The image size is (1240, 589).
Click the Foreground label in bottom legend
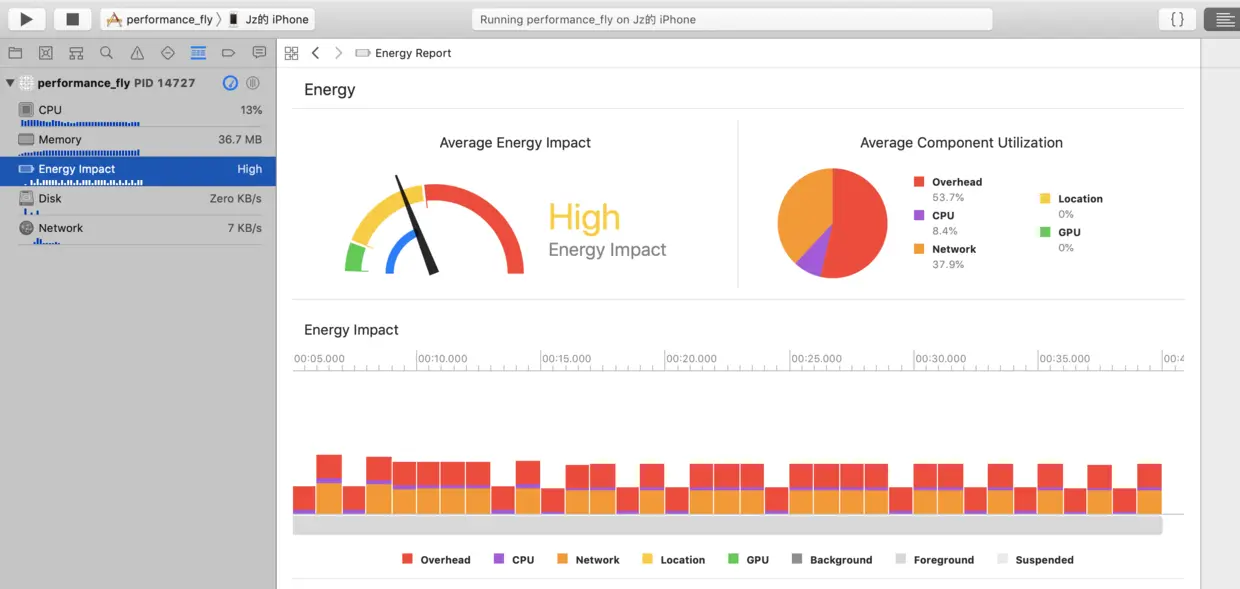click(944, 560)
